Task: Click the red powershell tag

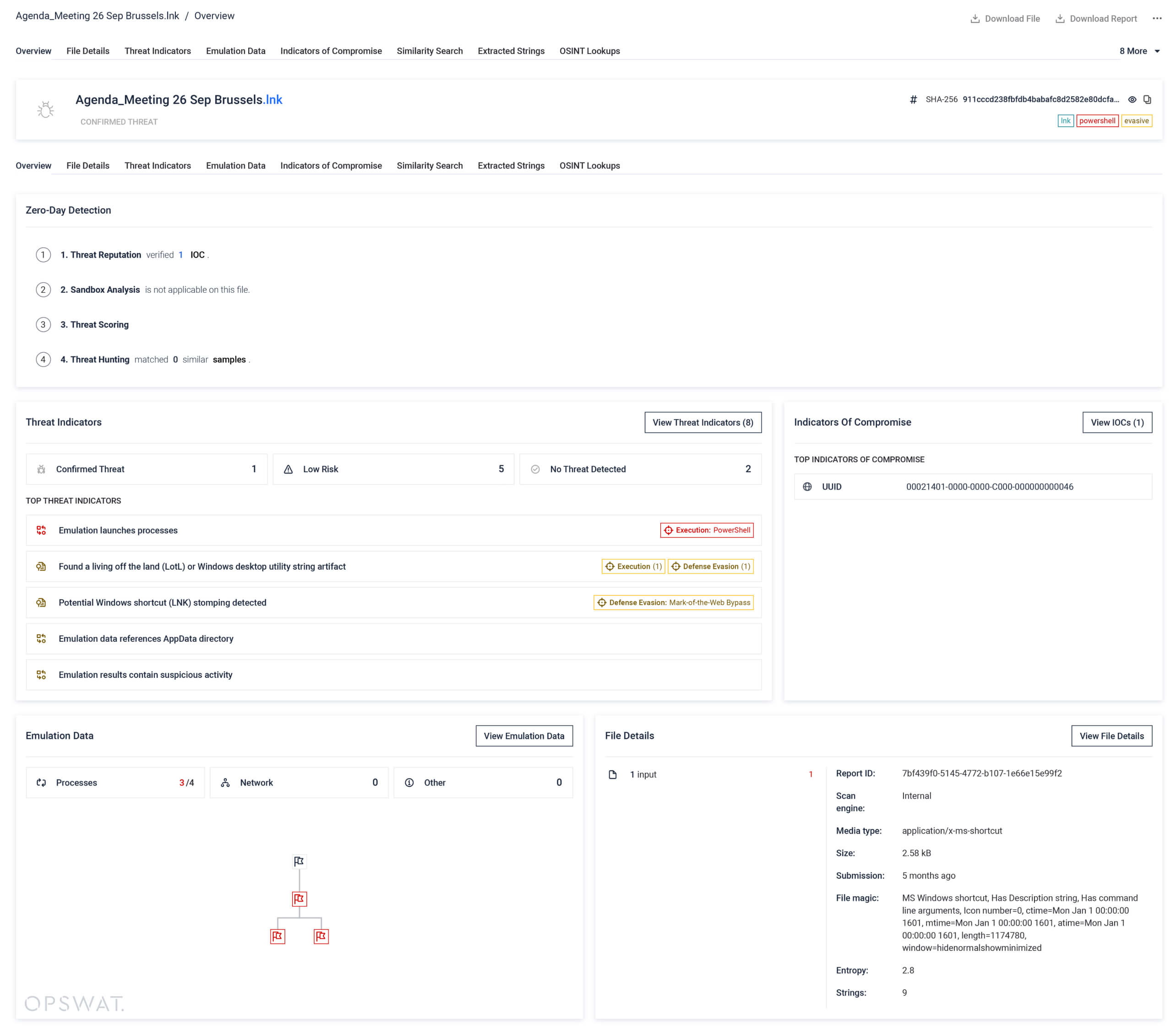Action: 1097,121
